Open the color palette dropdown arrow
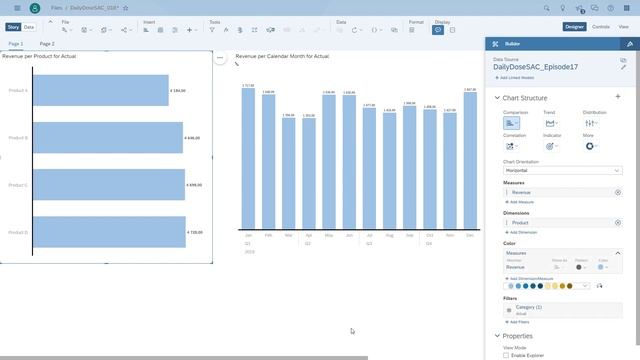Viewport: 640px width, 360px height. point(584,286)
